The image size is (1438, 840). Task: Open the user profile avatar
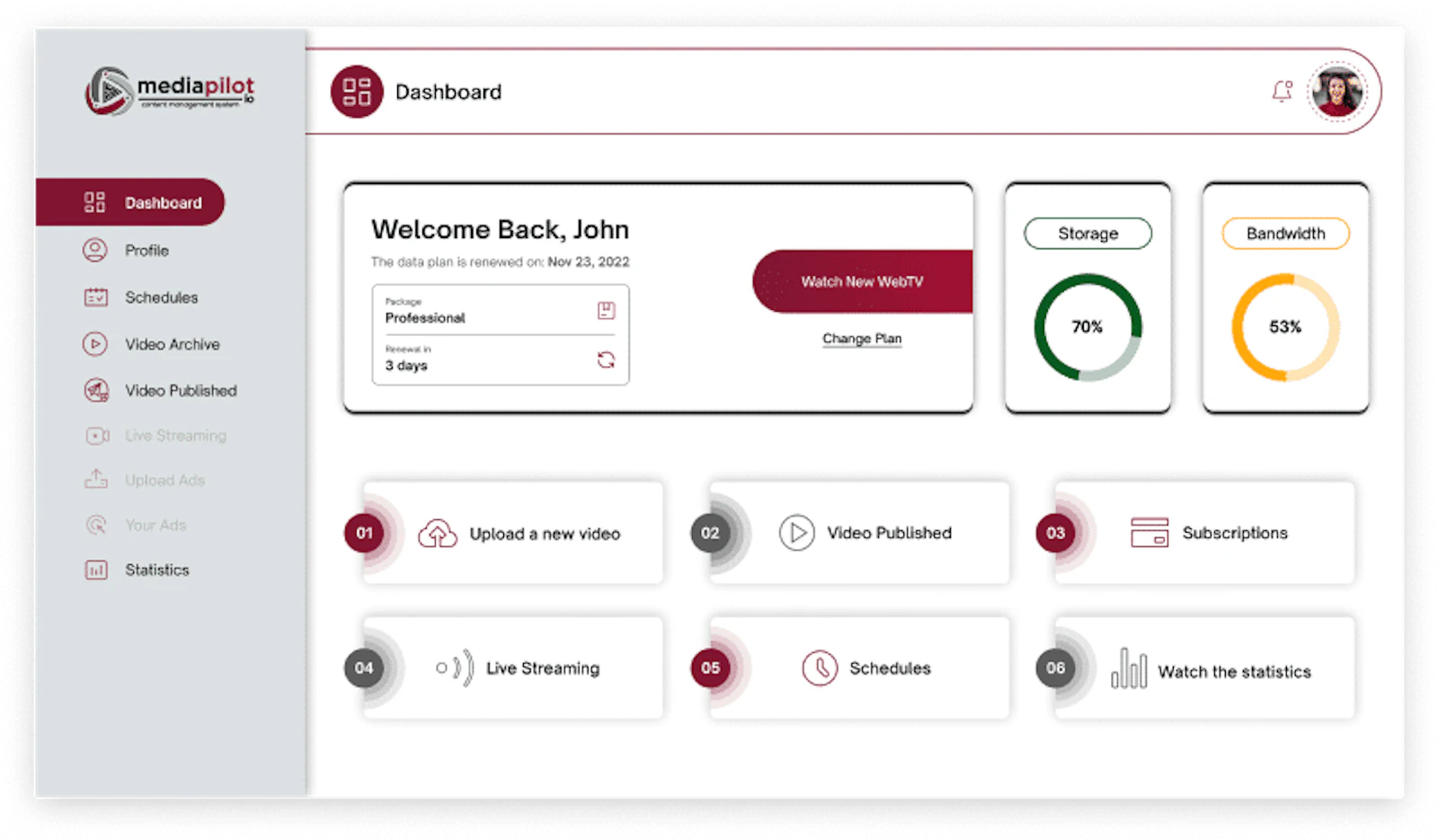pyautogui.click(x=1336, y=91)
